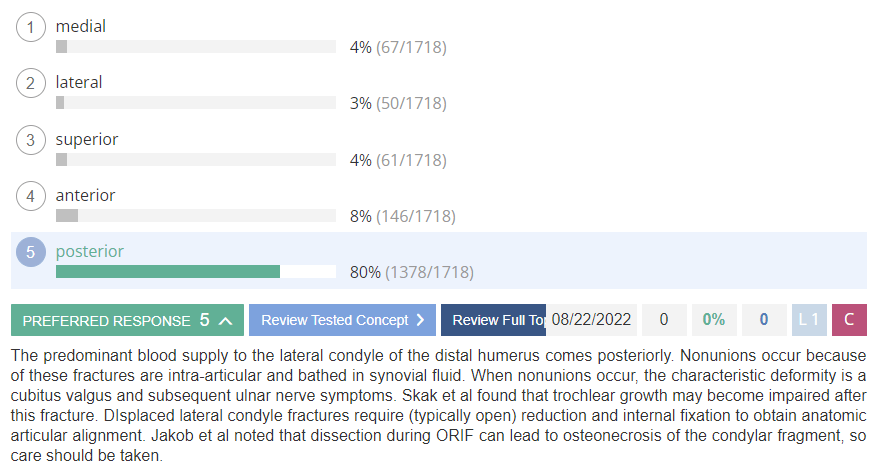Click the pink C badge icon

click(849, 320)
